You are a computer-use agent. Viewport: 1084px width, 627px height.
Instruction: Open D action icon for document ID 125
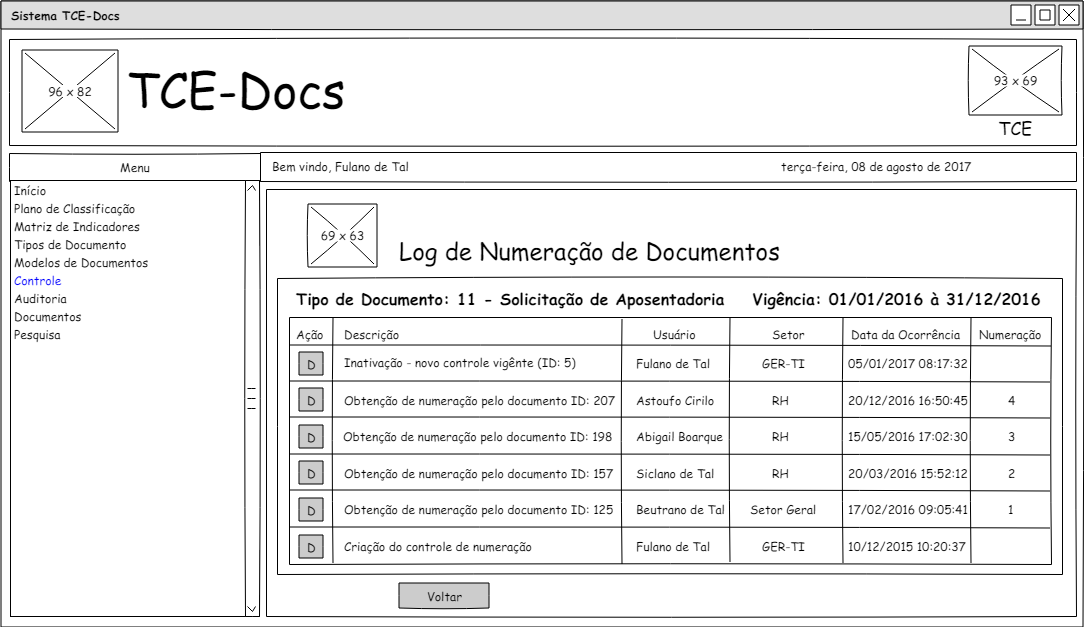pyautogui.click(x=310, y=510)
